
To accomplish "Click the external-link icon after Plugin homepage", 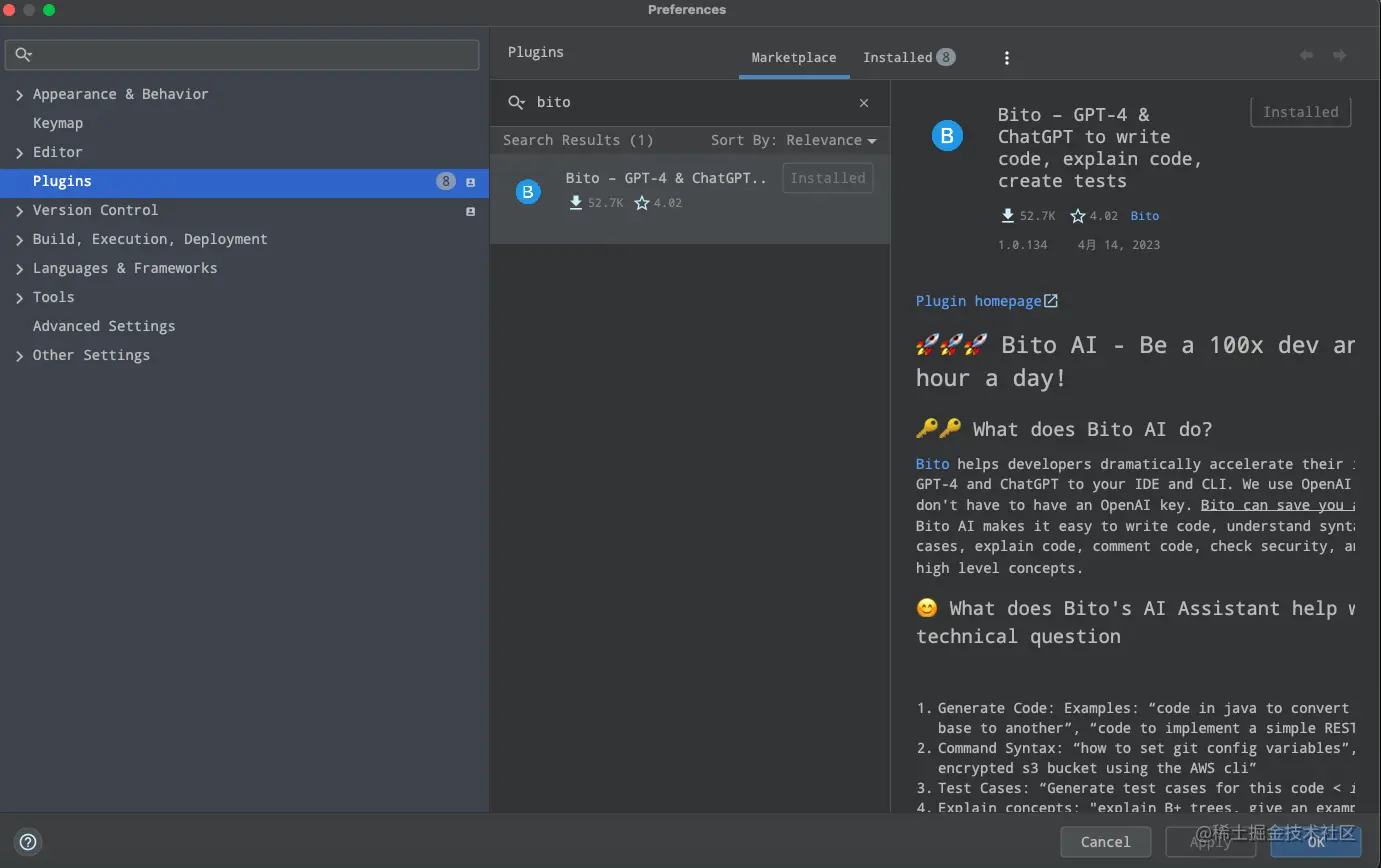I will pyautogui.click(x=1051, y=301).
